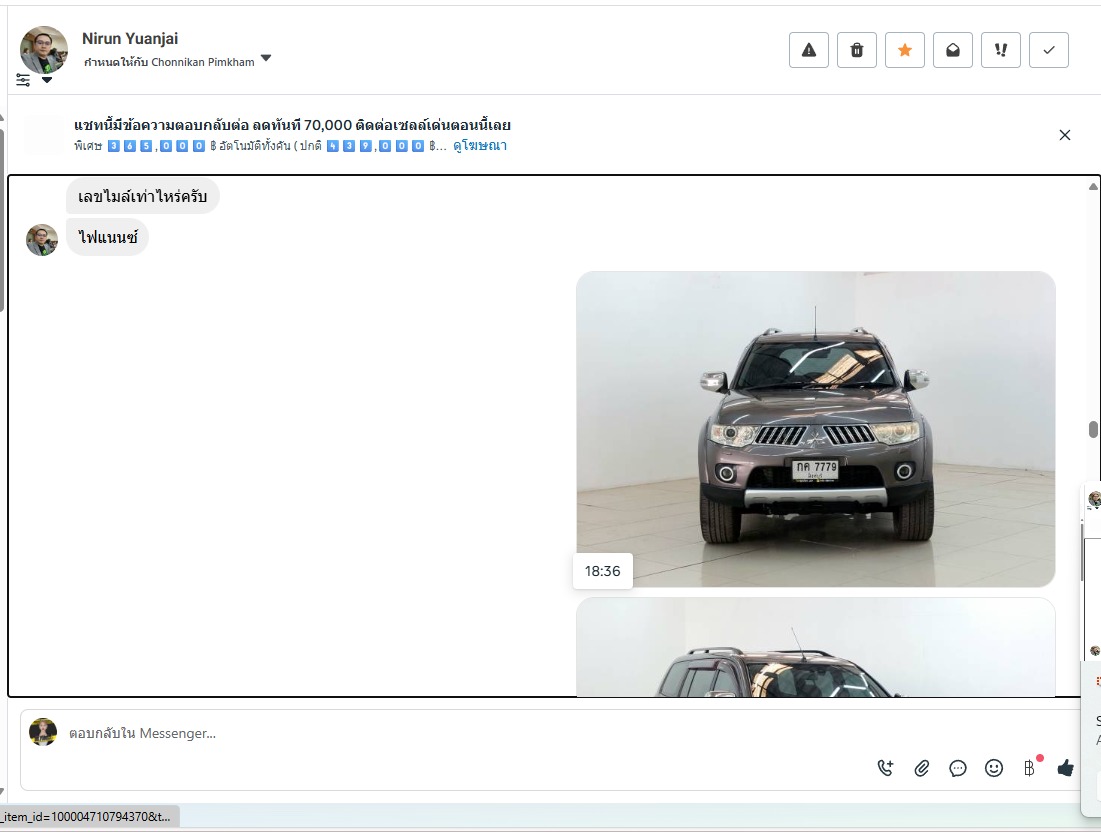Click the Baht payment request icon
Screen dimensions: 1101x832
(1029, 768)
